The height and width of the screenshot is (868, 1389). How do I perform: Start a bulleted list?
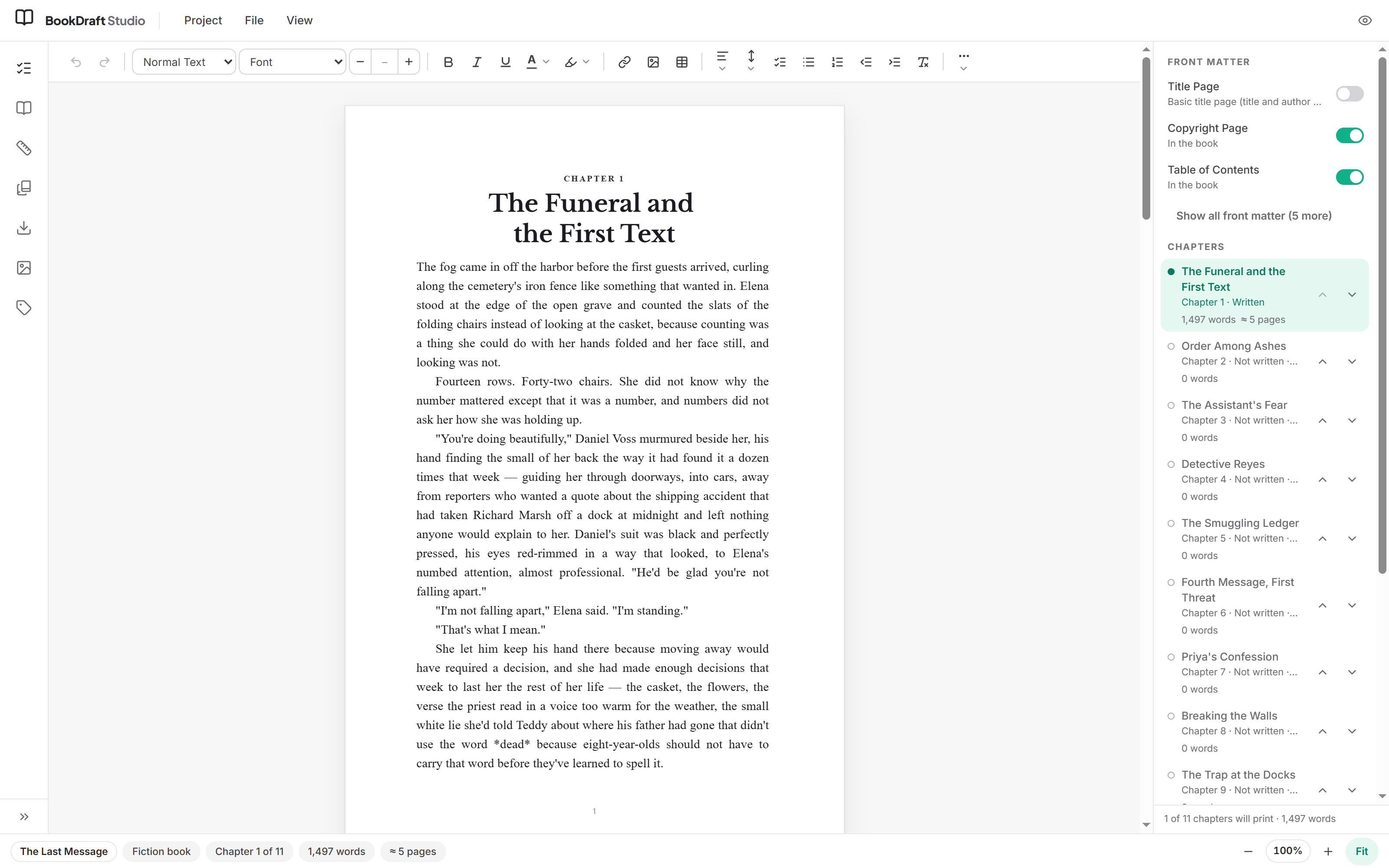[x=808, y=62]
